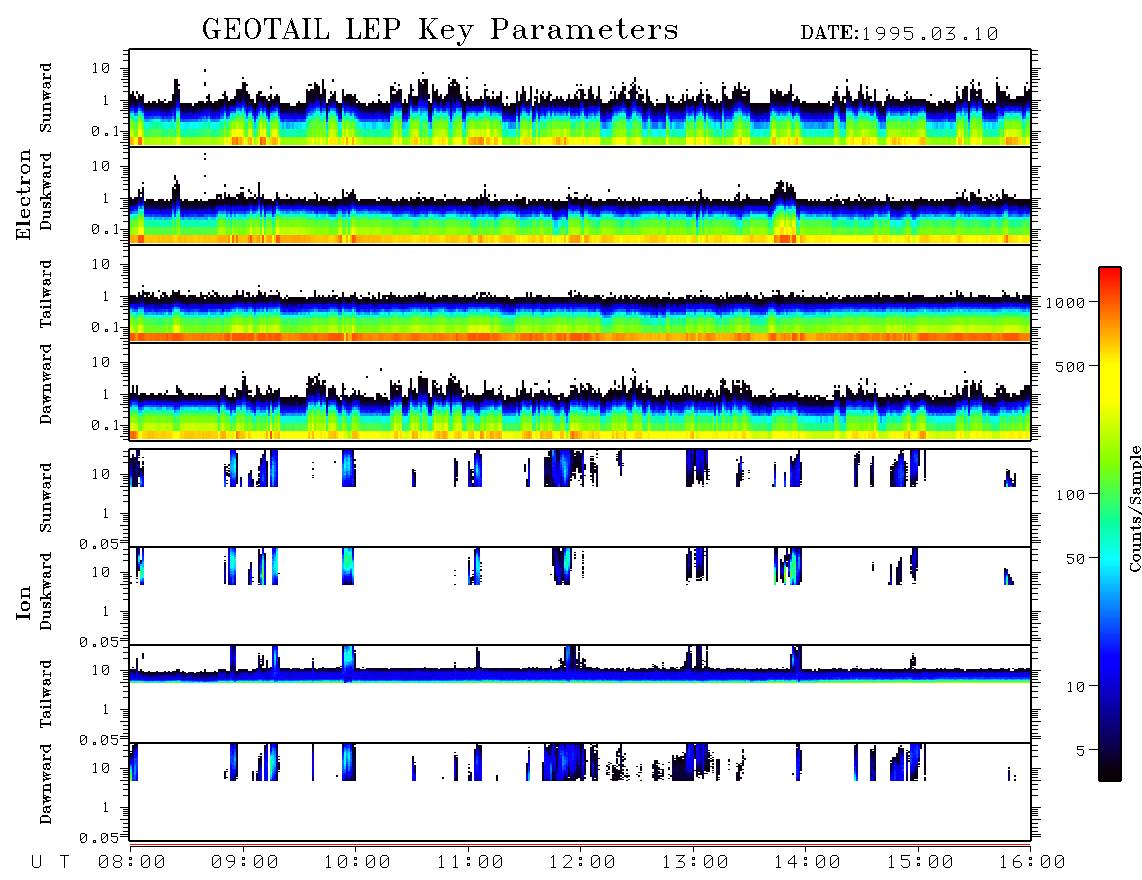The image size is (1142, 880).
Task: Click the Electron Duskward spectrogram panel
Action: (580, 196)
